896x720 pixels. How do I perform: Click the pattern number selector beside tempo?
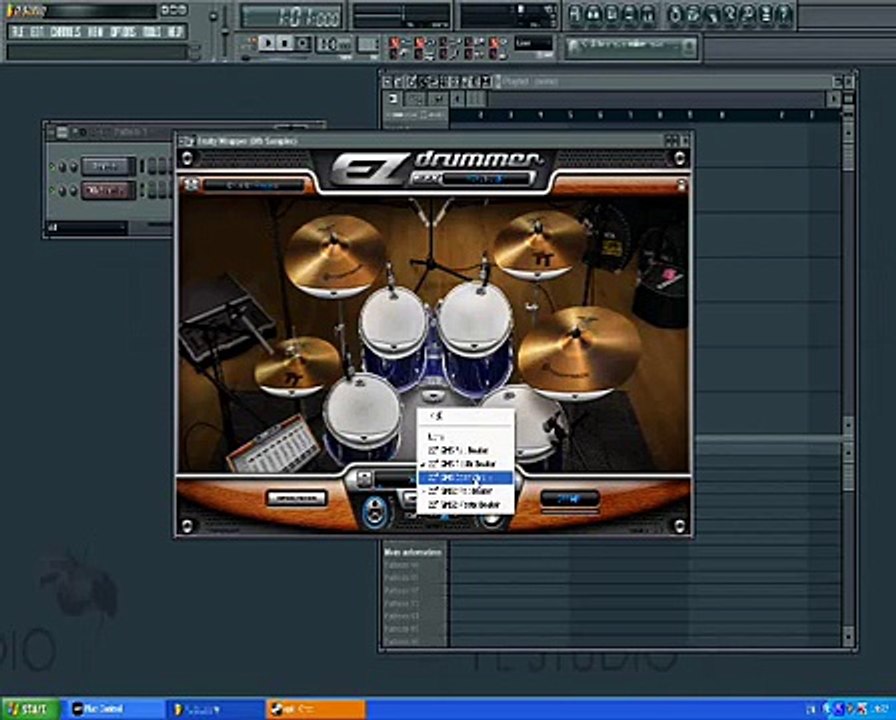[x=368, y=44]
